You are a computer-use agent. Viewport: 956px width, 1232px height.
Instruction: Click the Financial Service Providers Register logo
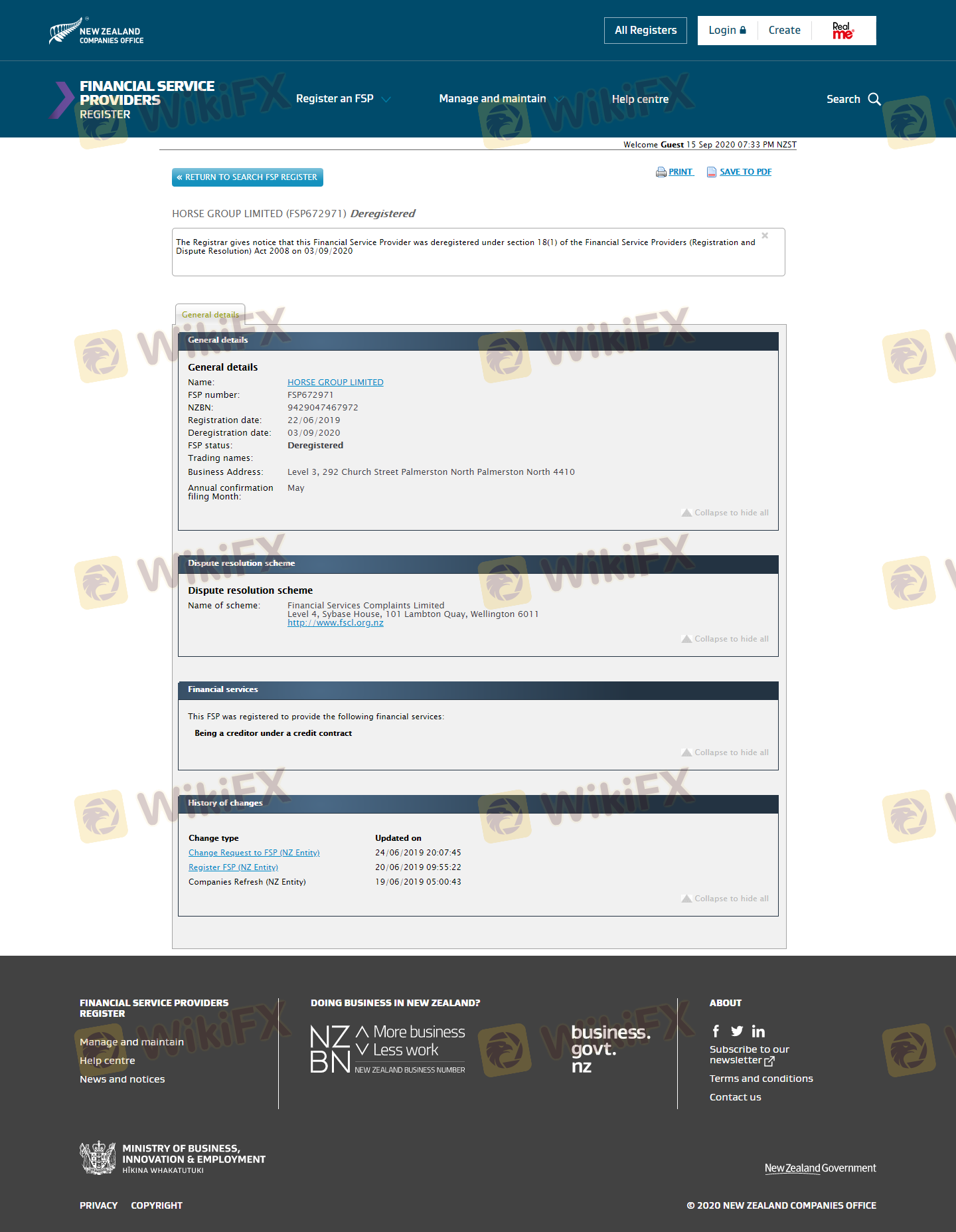point(133,100)
